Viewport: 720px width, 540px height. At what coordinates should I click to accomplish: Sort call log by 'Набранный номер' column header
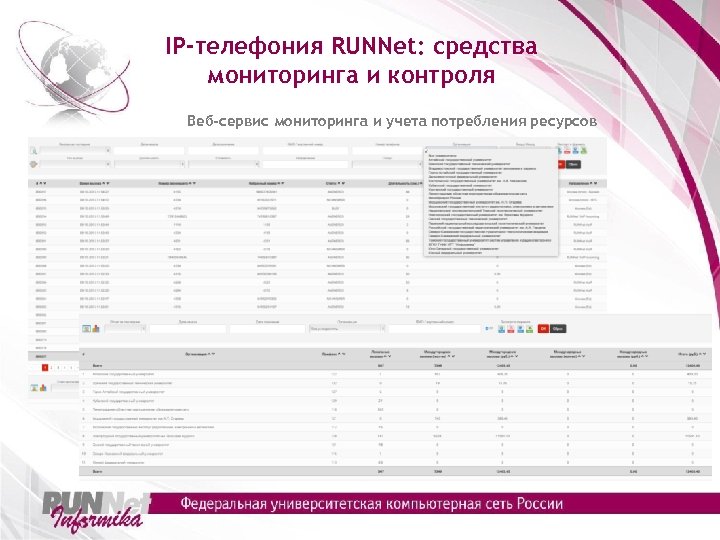point(266,184)
